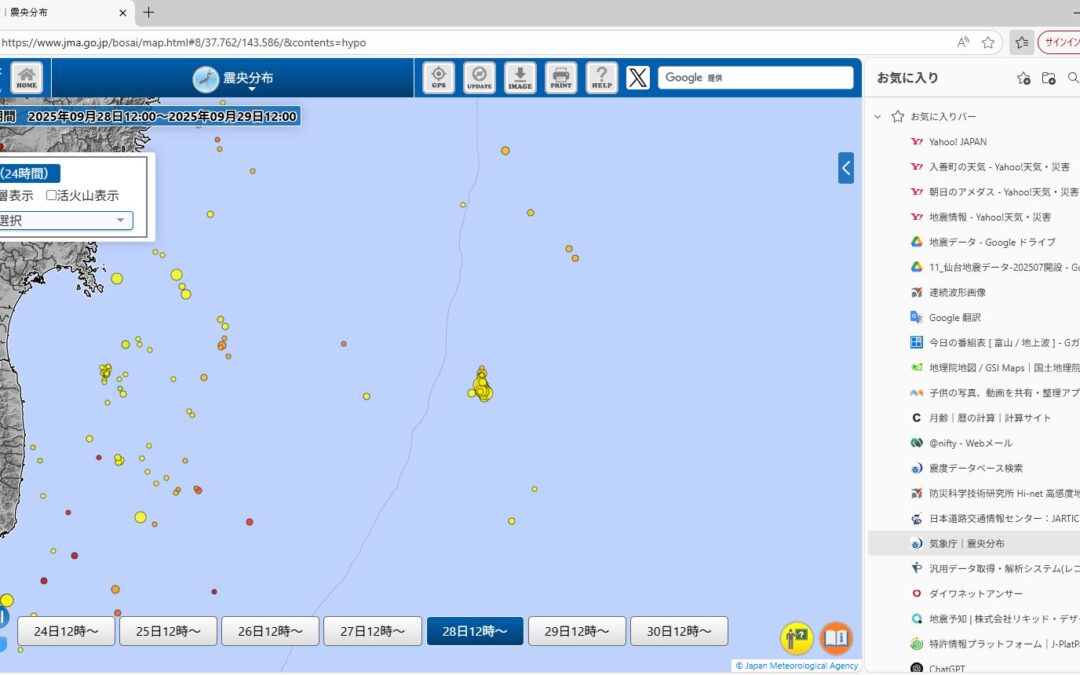Image resolution: width=1080 pixels, height=675 pixels.
Task: Click the PRINT icon
Action: 561,78
